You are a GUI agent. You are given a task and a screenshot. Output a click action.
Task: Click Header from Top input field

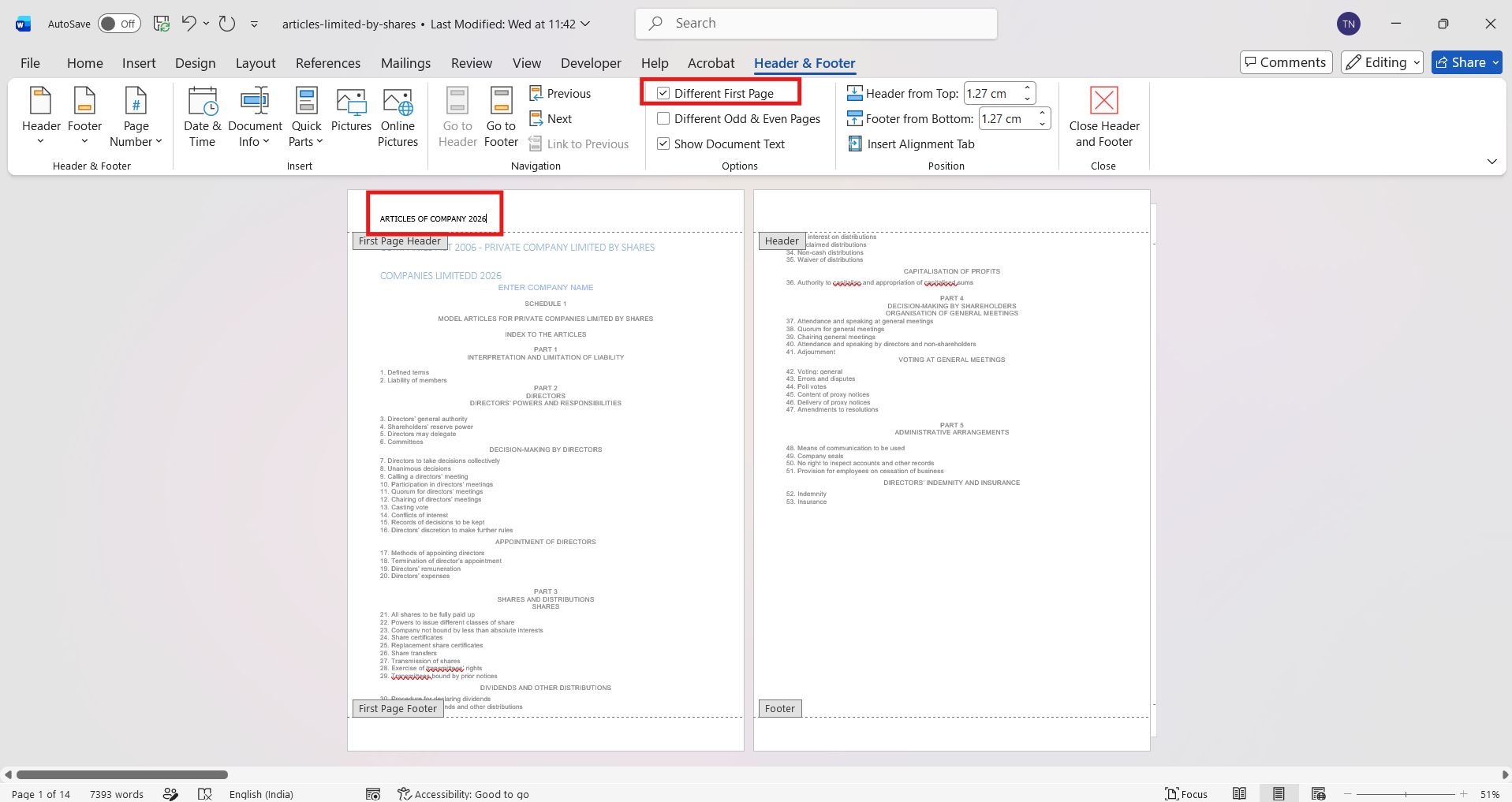(992, 93)
